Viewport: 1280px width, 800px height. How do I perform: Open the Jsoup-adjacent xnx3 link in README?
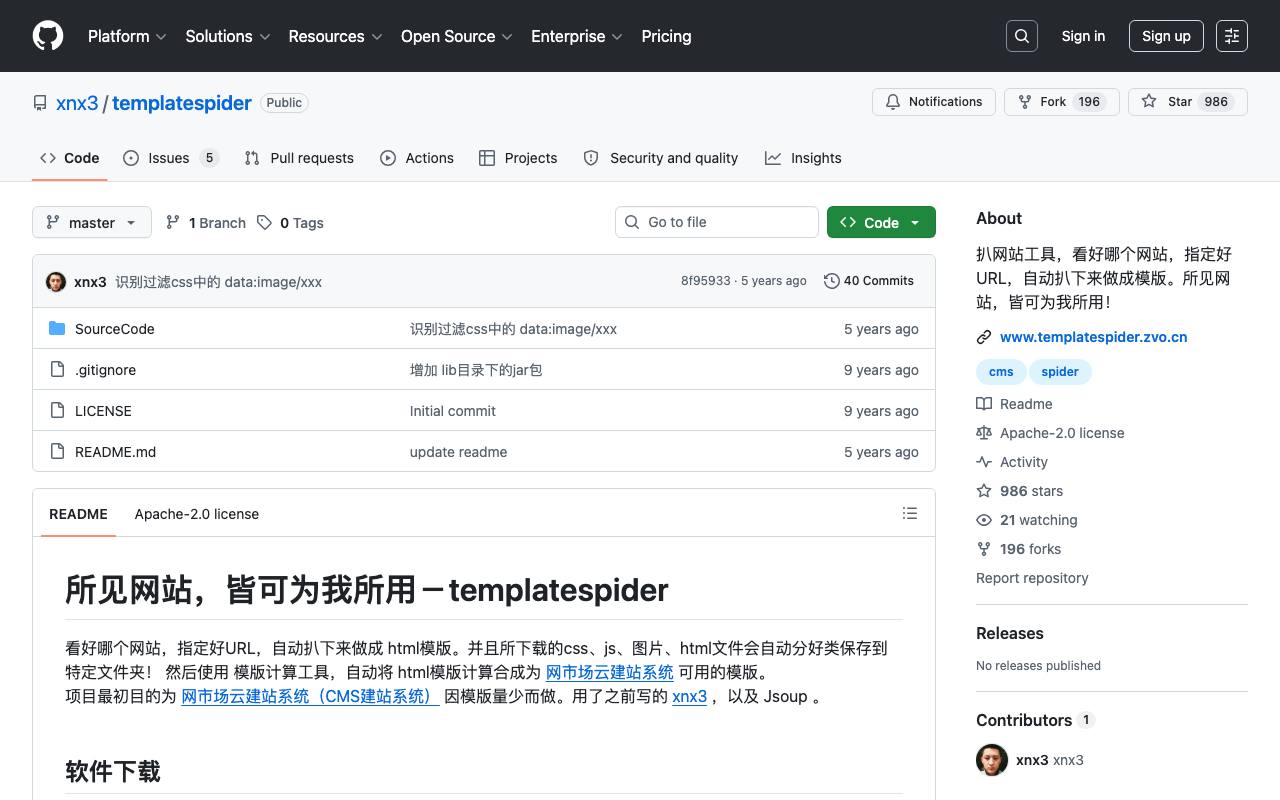[689, 696]
